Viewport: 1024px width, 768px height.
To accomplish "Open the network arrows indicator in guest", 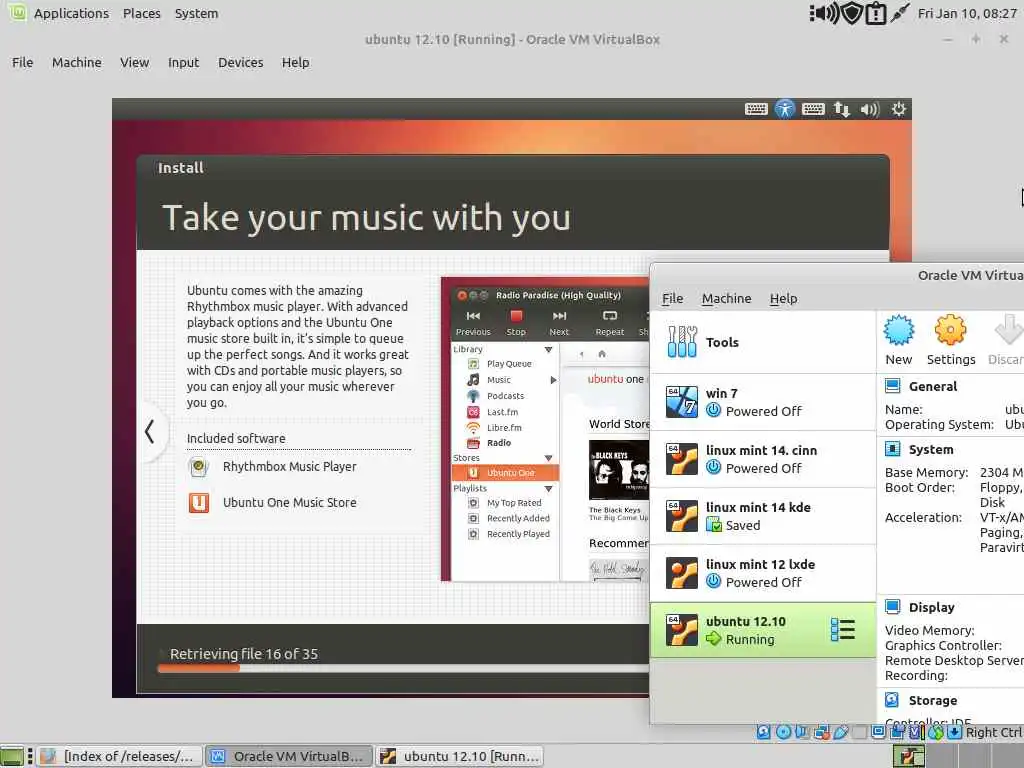I will tap(842, 109).
